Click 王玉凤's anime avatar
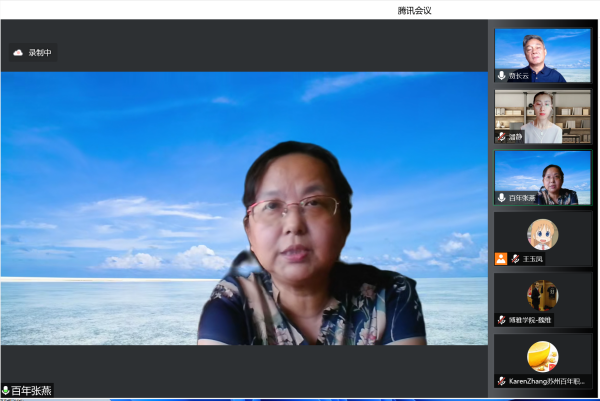 (x=543, y=234)
